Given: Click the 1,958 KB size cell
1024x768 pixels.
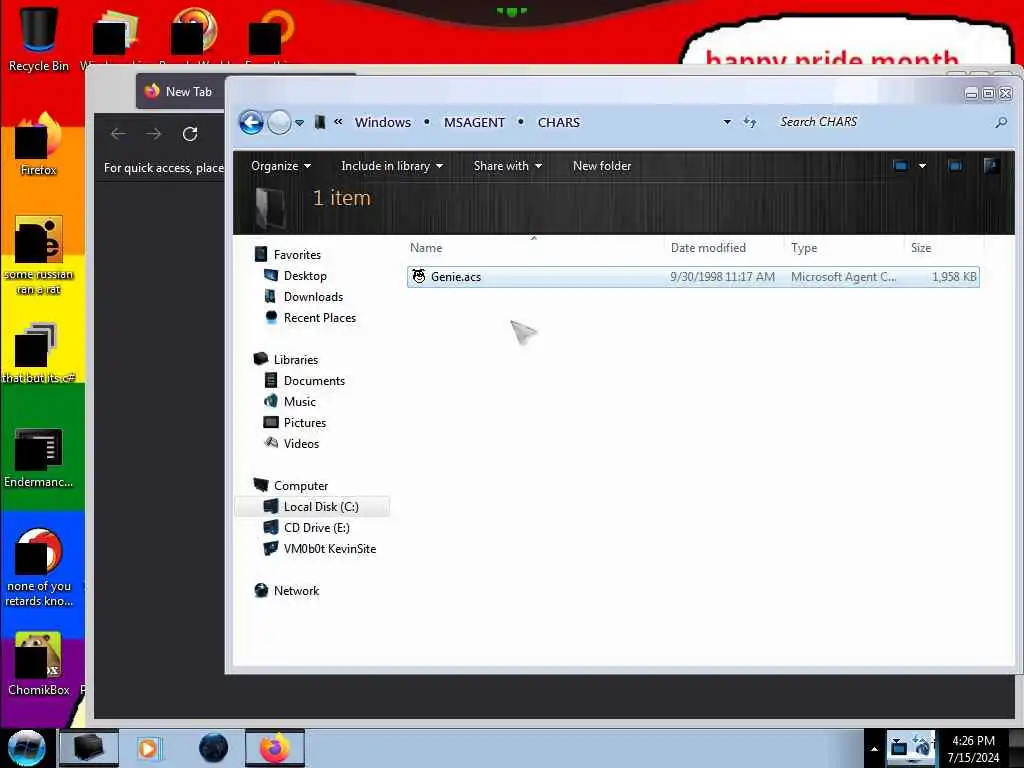Looking at the screenshot, I should coord(954,277).
